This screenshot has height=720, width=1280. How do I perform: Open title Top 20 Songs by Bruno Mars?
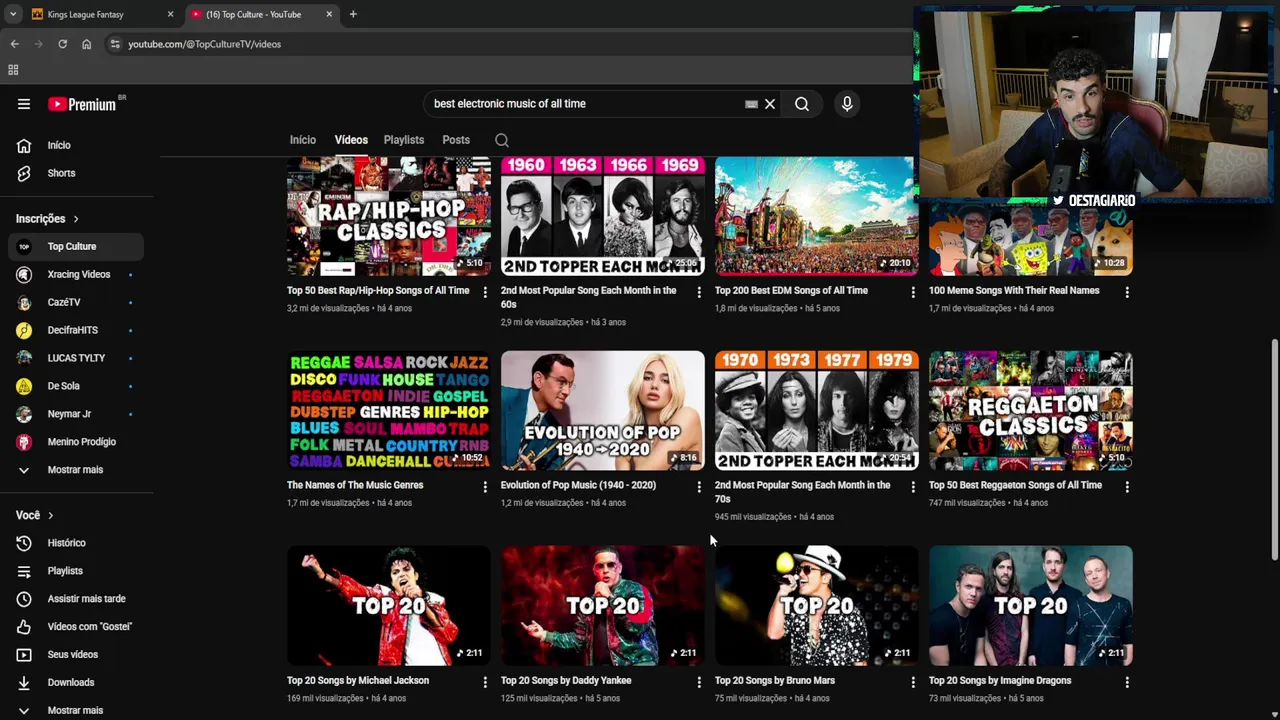pyautogui.click(x=775, y=680)
